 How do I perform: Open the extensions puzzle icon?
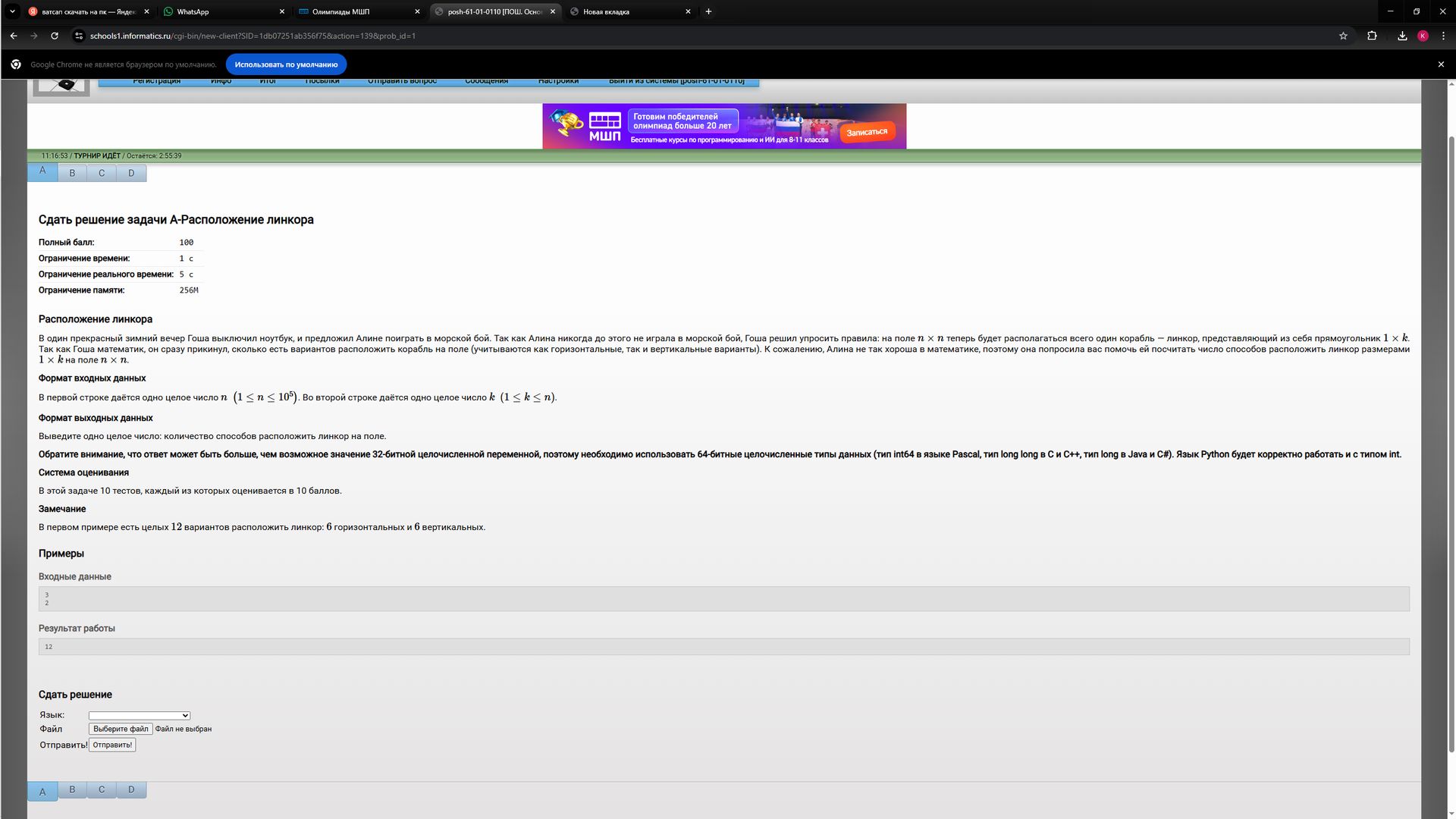click(x=1372, y=36)
